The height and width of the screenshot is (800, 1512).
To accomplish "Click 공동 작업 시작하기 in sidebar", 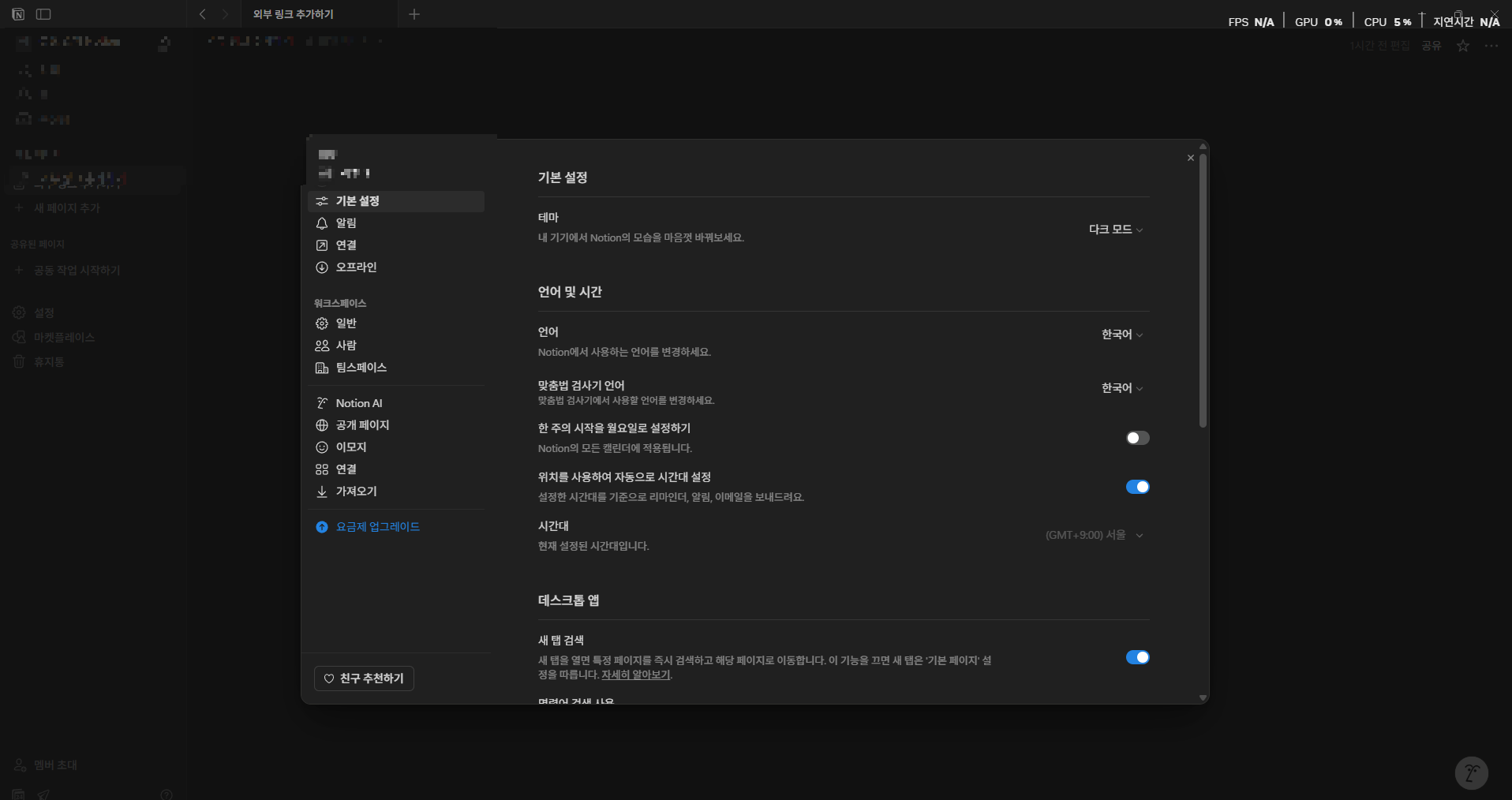I will click(77, 271).
